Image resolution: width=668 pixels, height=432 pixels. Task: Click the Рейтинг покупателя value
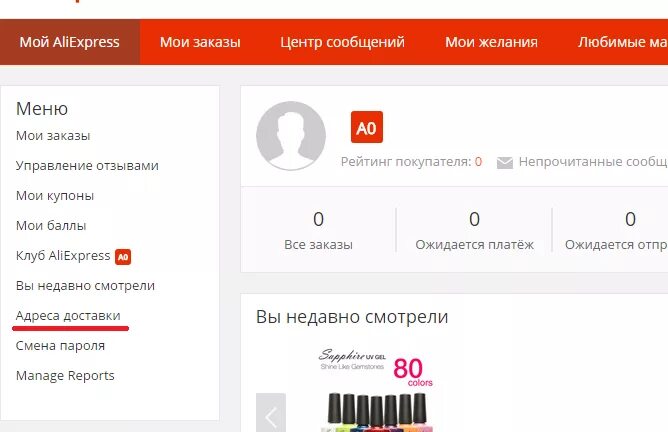click(x=478, y=162)
